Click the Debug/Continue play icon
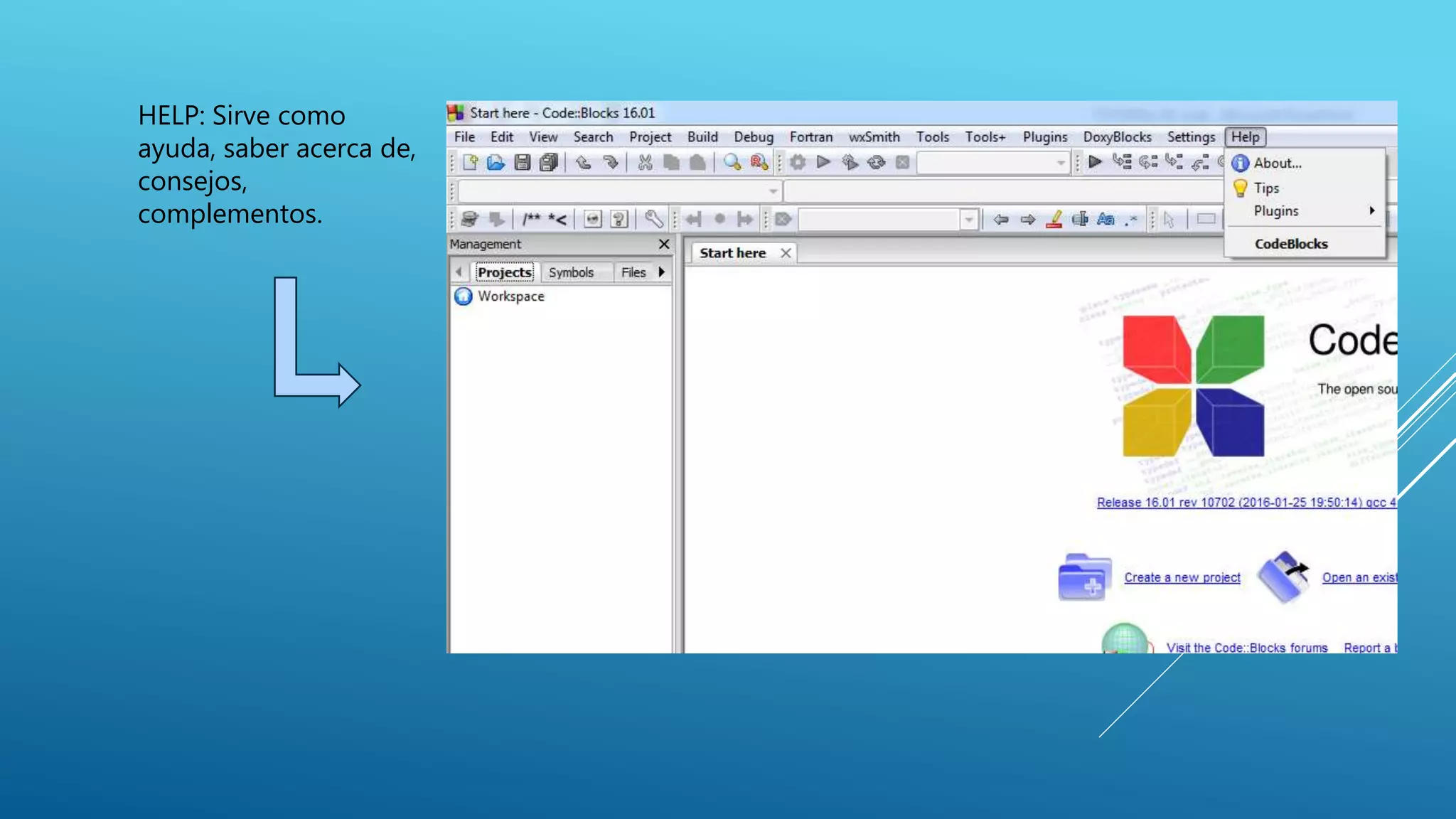This screenshot has height=819, width=1456. 1095,163
